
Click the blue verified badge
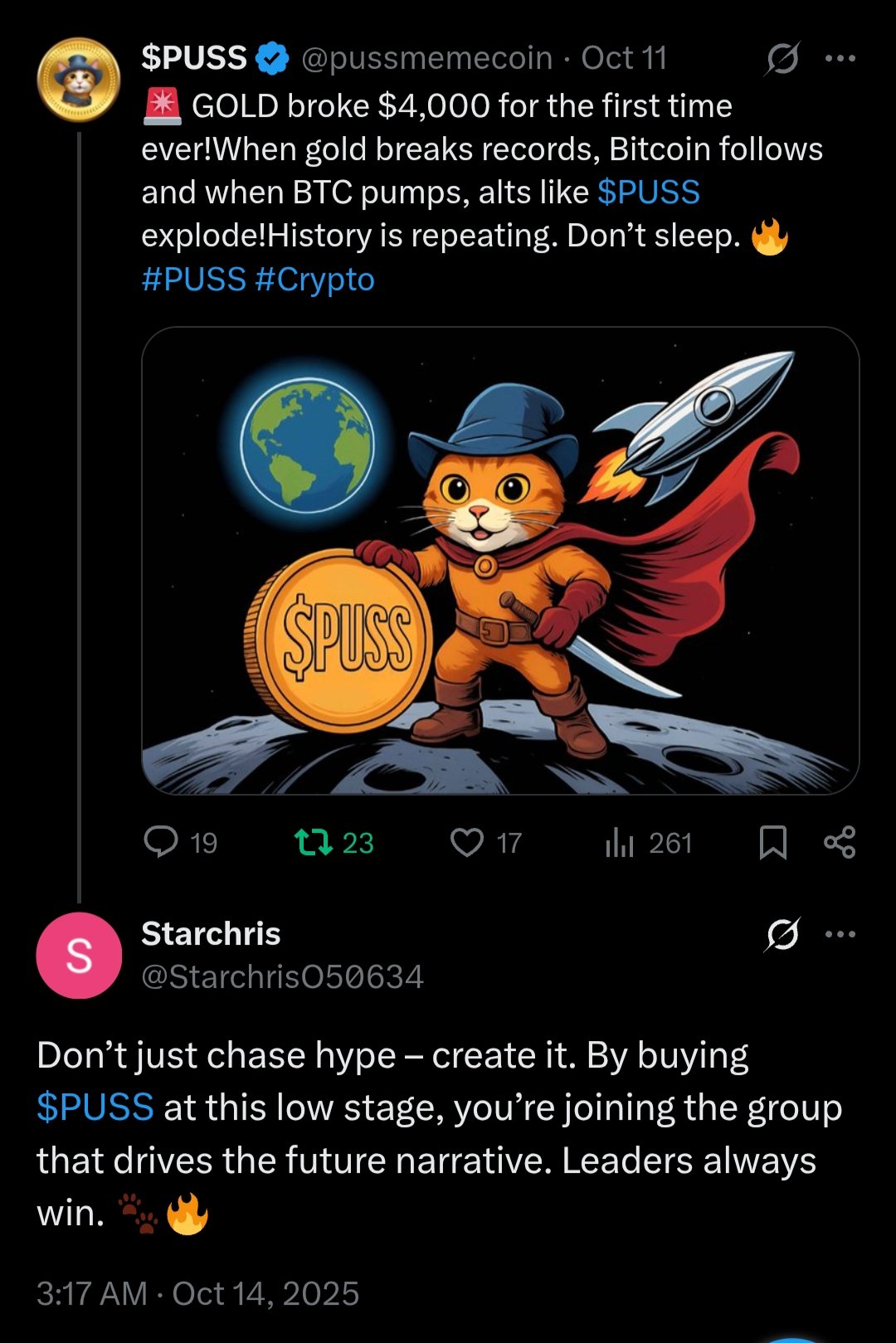point(271,59)
